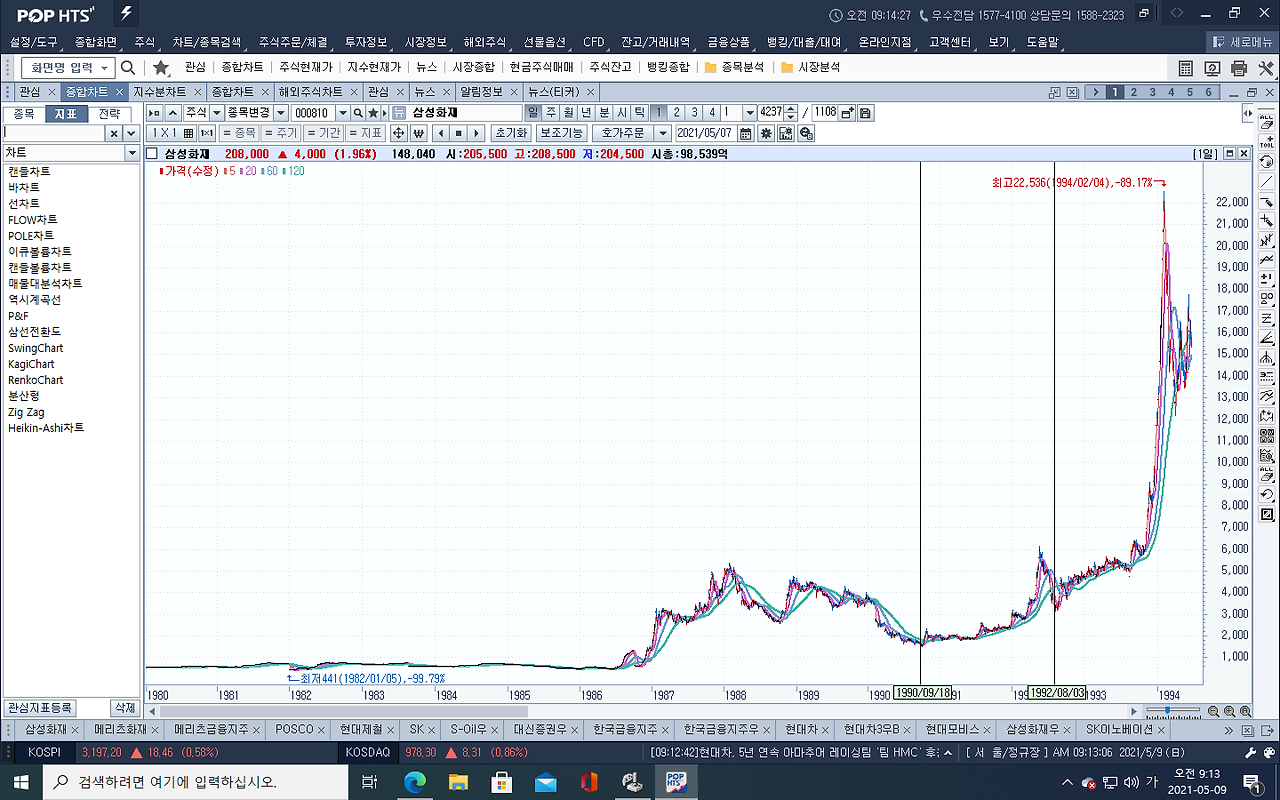The height and width of the screenshot is (800, 1280).
Task: Click the printer icon in top toolbar
Action: 1239,68
